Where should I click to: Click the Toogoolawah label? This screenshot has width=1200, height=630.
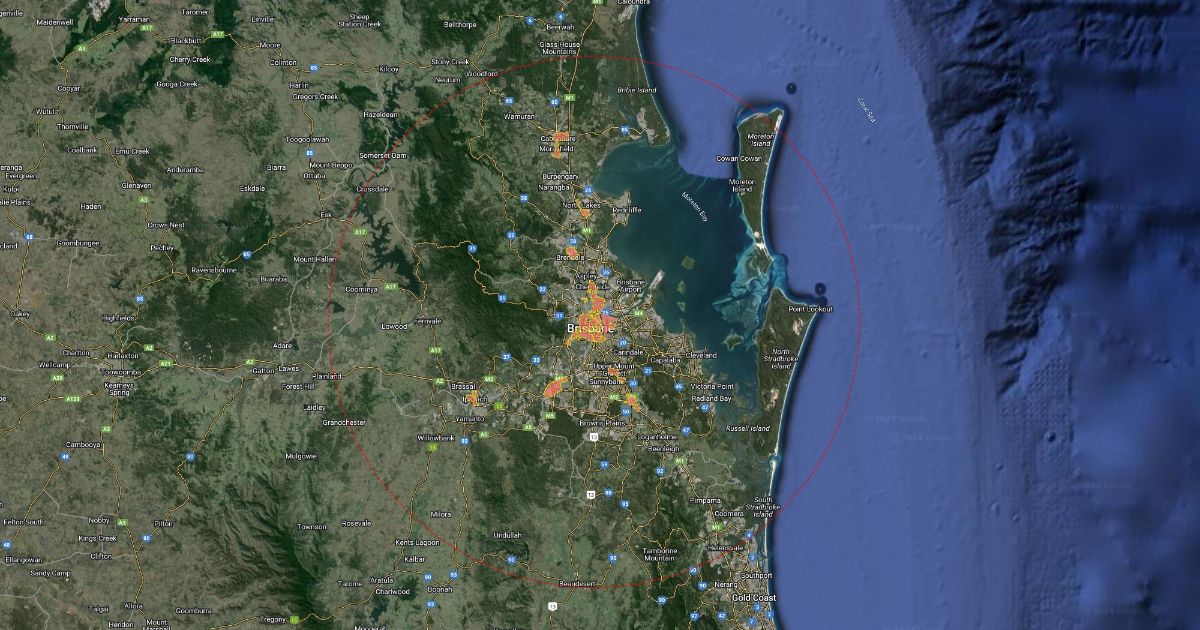tap(308, 139)
